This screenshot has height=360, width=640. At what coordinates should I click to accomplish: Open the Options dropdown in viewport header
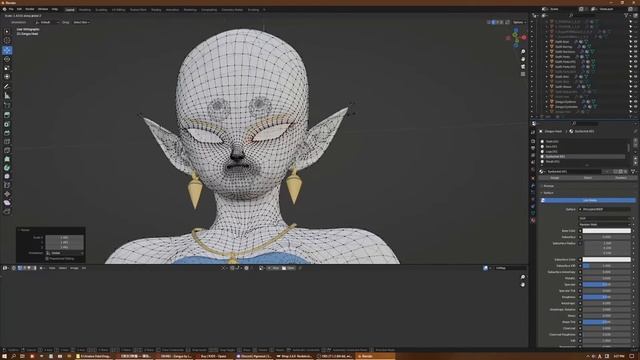pos(519,22)
